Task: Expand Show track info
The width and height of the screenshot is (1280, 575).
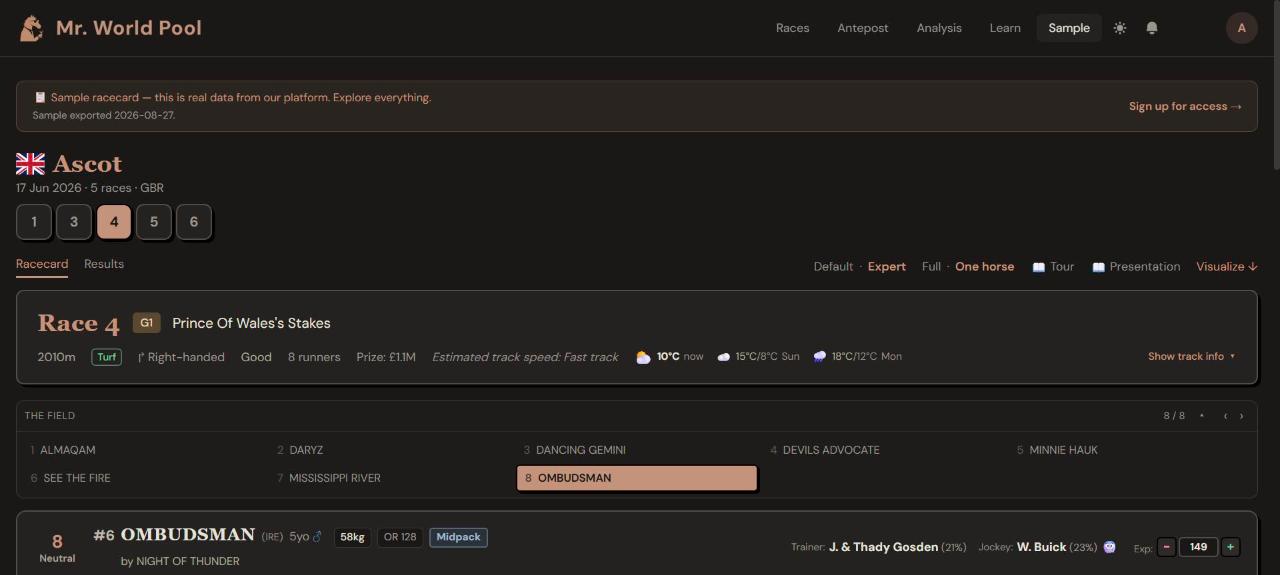Action: click(1191, 357)
